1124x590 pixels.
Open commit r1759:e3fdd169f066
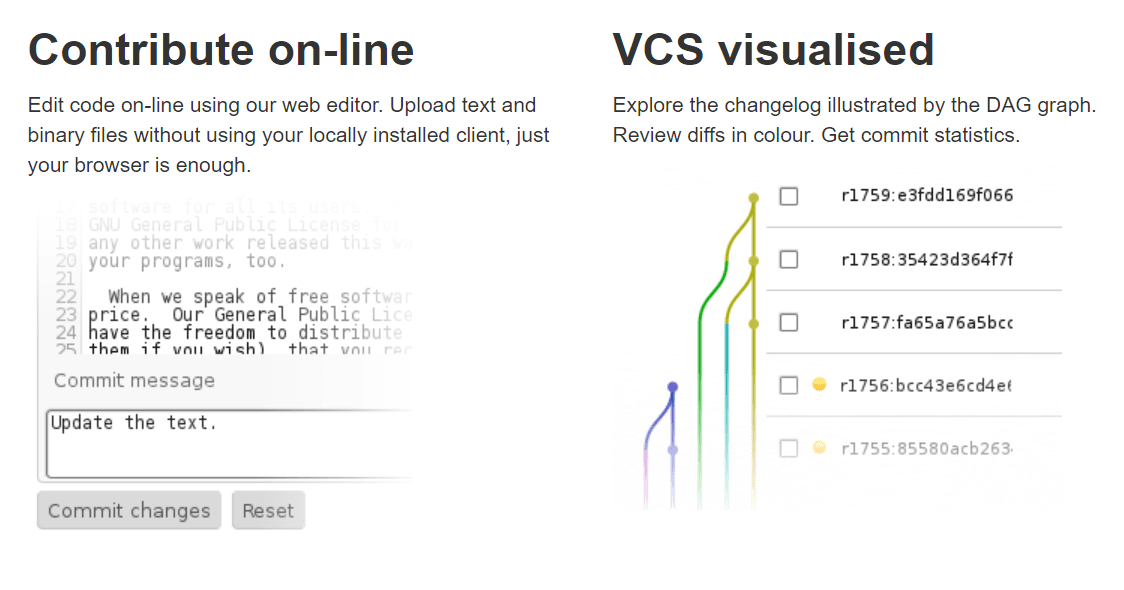pos(926,196)
